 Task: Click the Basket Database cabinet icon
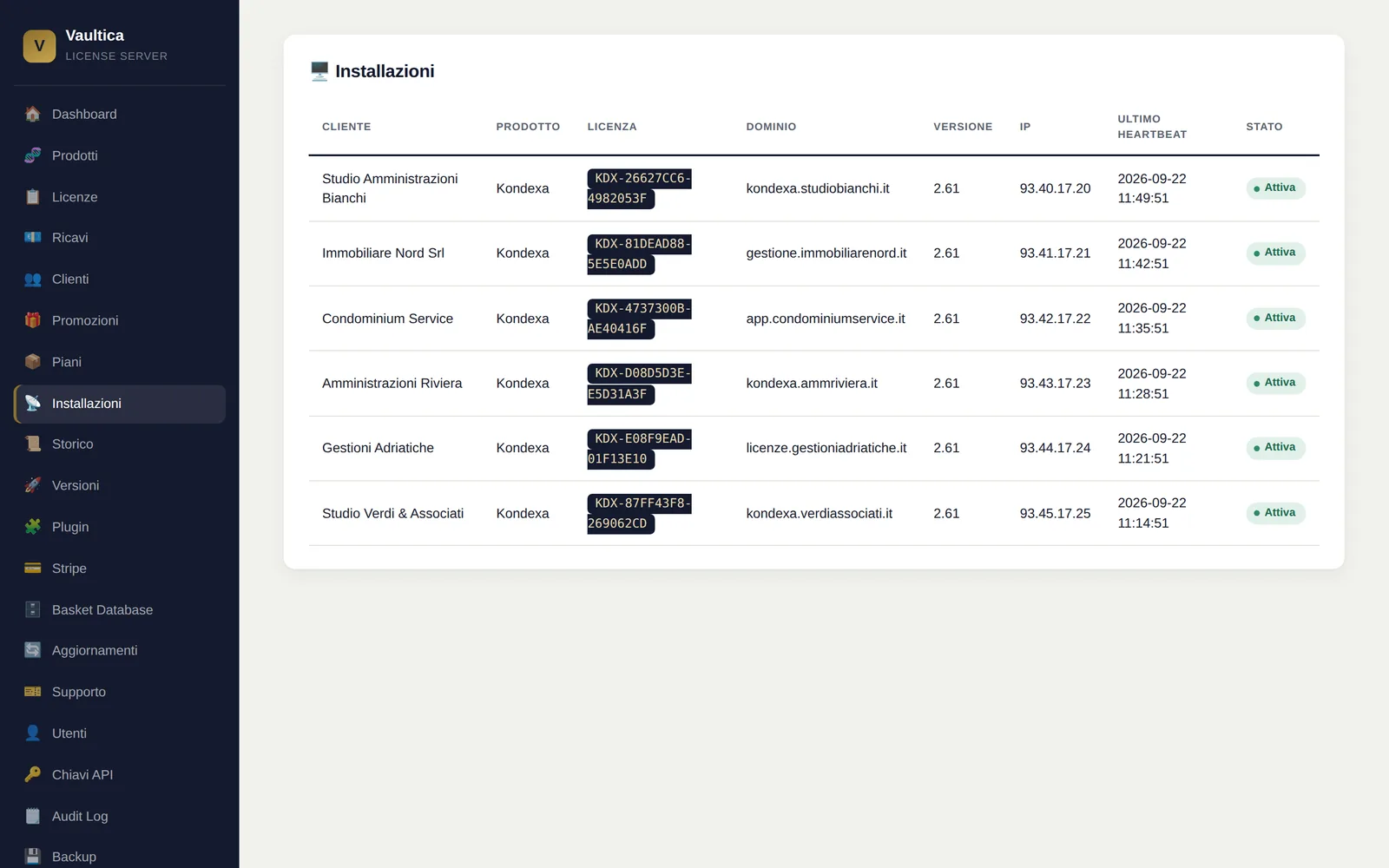coord(33,609)
